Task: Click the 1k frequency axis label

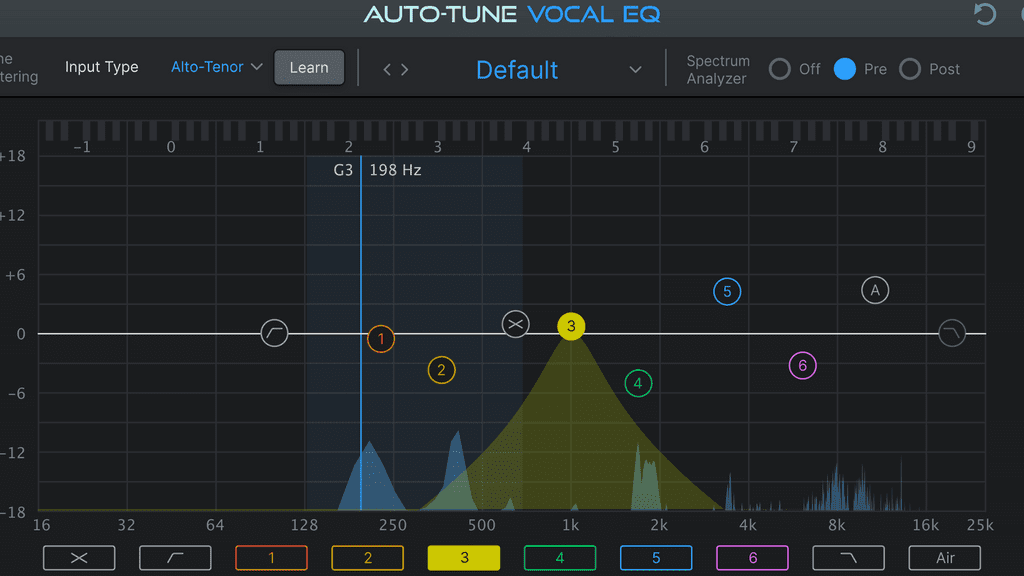Action: coord(570,525)
